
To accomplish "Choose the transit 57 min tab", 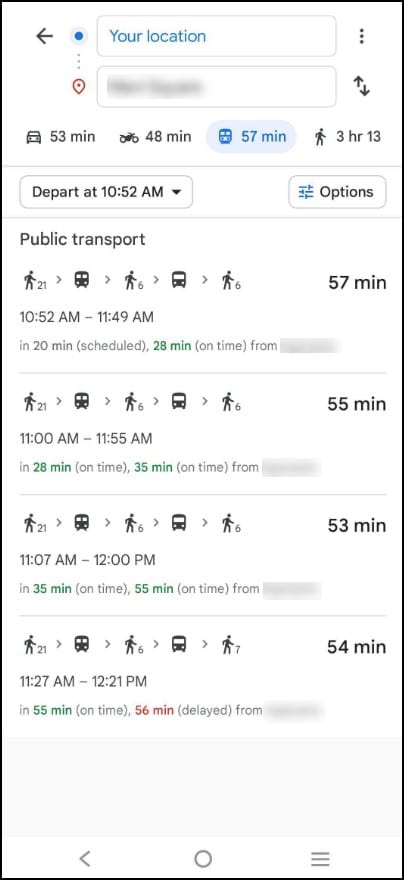I will pyautogui.click(x=251, y=136).
